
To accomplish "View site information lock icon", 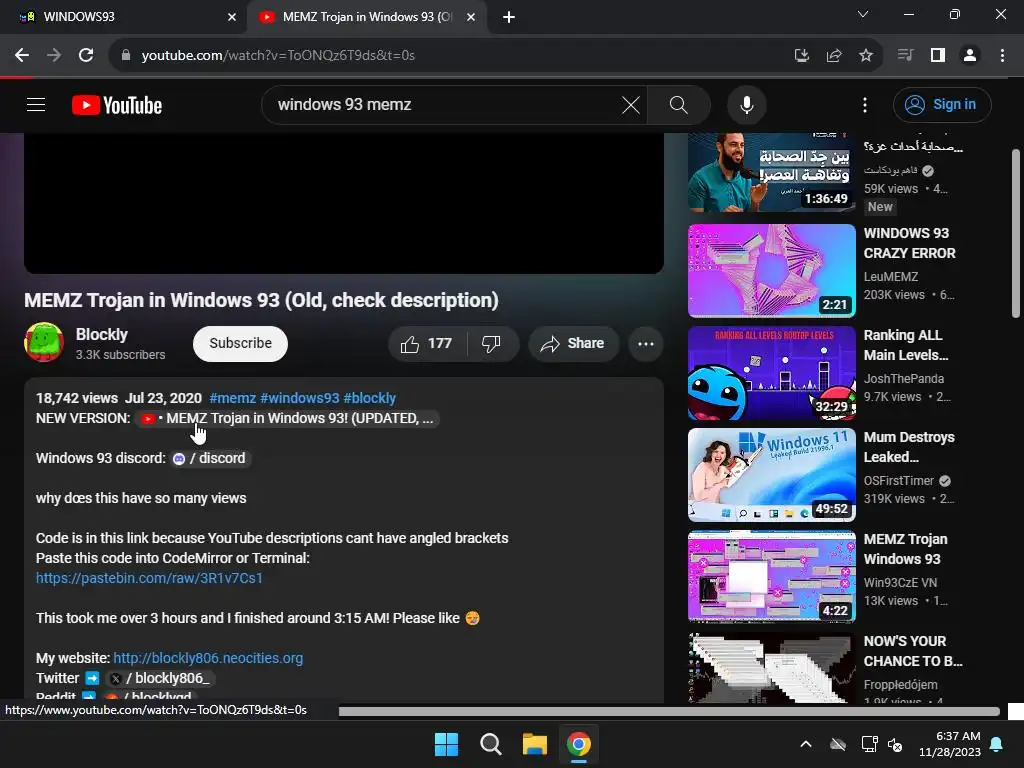I will (x=126, y=56).
